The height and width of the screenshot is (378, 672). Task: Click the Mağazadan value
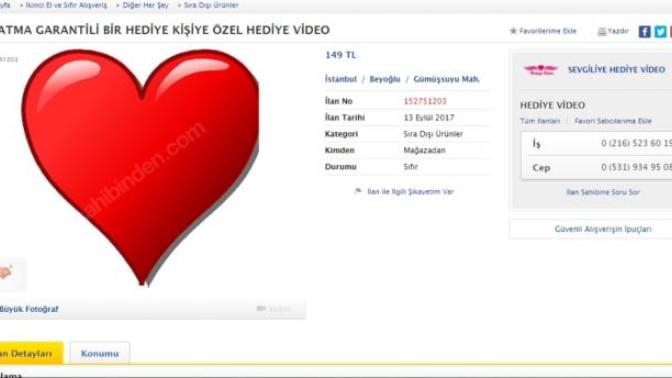pos(424,150)
